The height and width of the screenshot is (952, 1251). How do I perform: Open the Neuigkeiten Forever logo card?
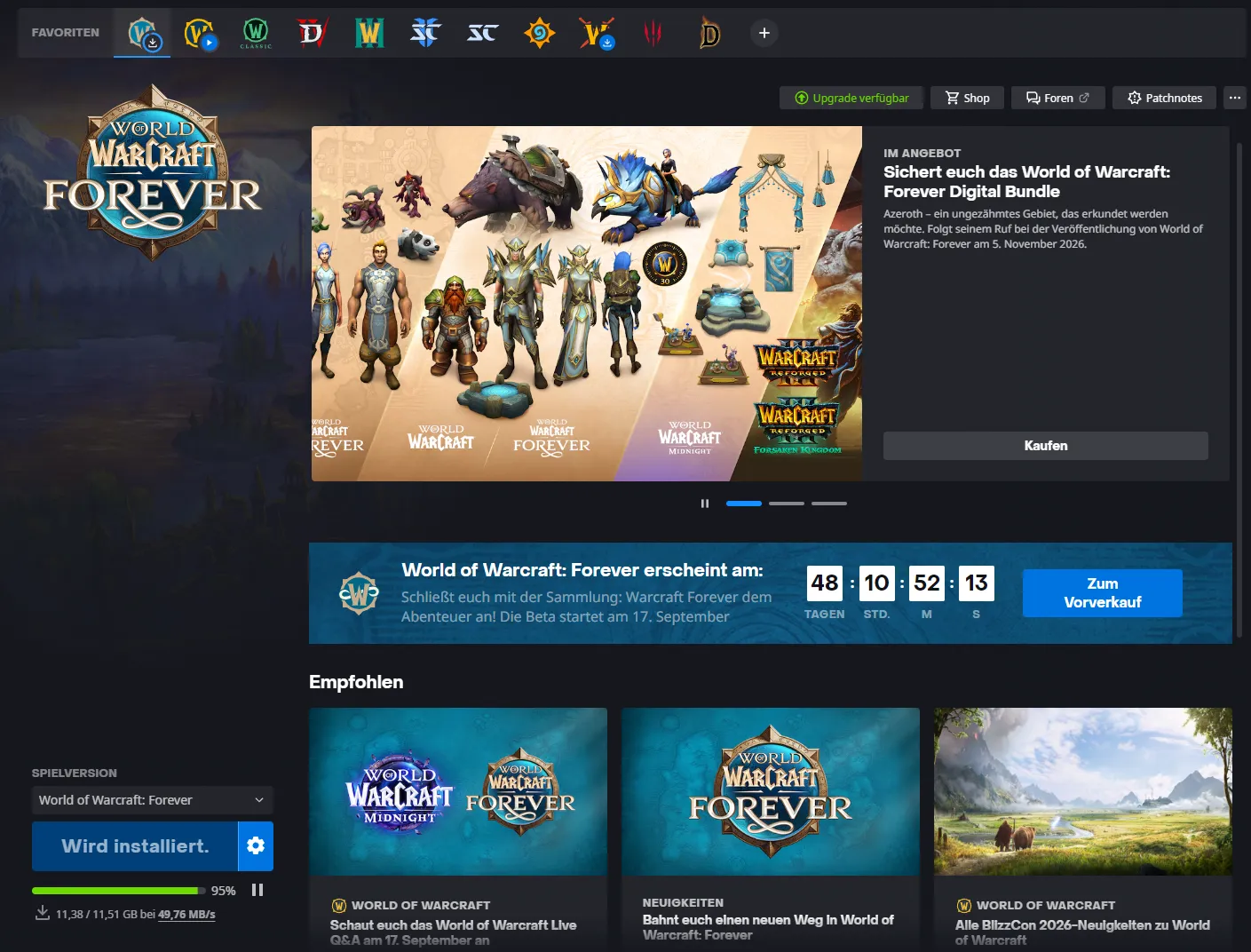tap(771, 829)
